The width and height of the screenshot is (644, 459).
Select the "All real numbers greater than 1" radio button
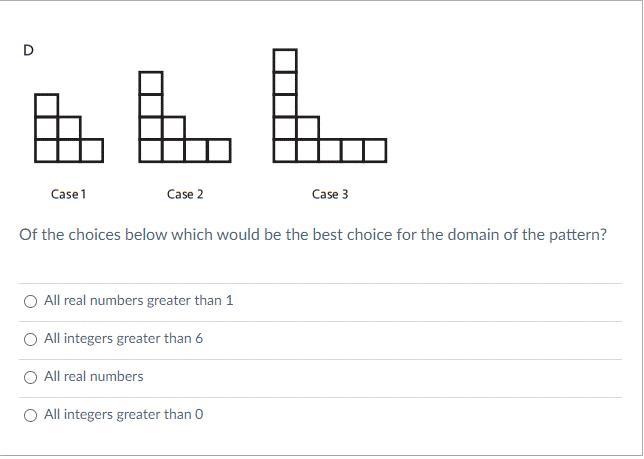(x=30, y=301)
